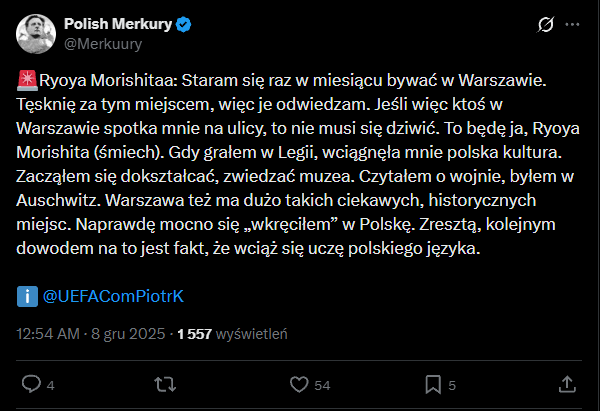Click the Grok icon in the post header

[546, 24]
